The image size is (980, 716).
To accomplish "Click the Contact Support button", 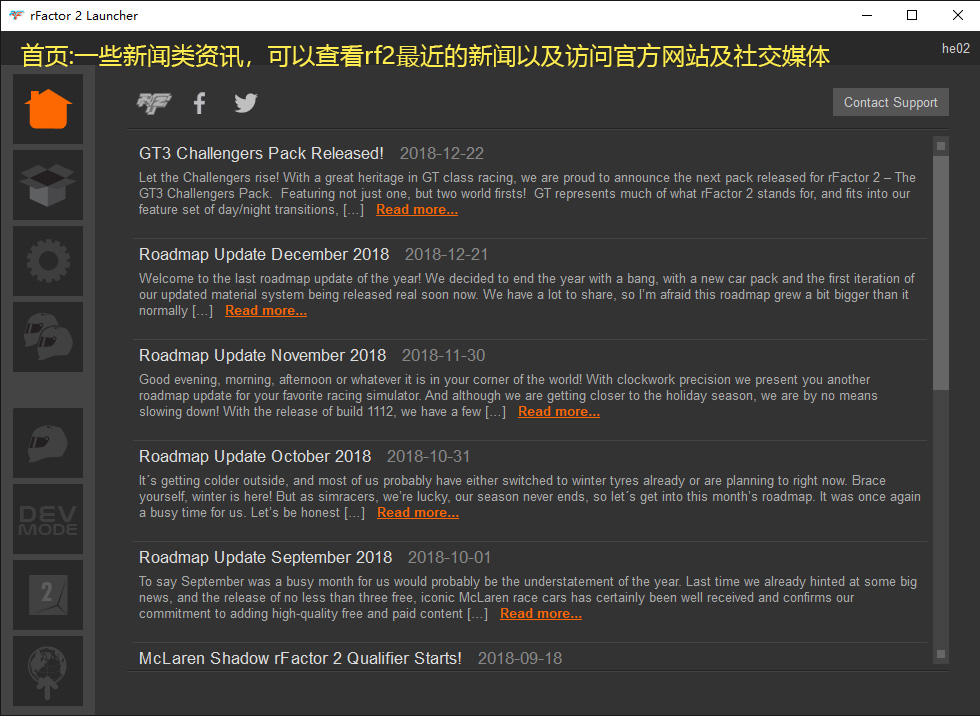I will coord(891,102).
